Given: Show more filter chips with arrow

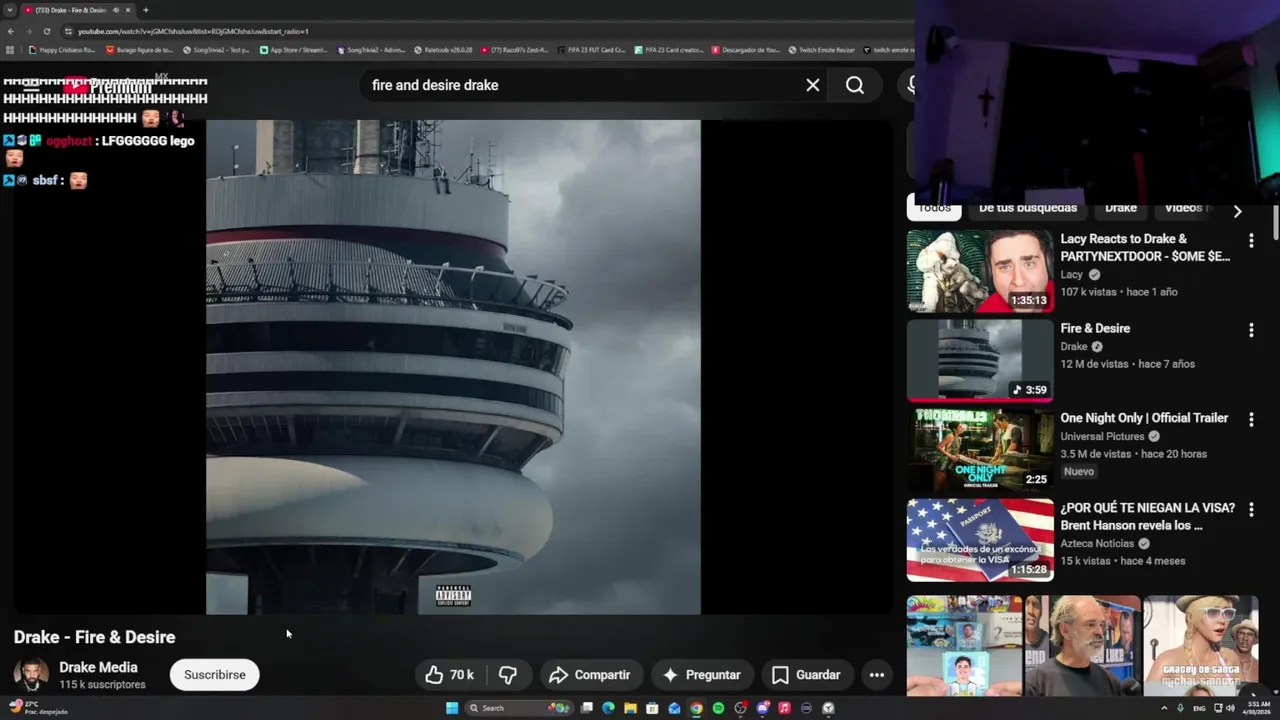Looking at the screenshot, I should pyautogui.click(x=1237, y=211).
